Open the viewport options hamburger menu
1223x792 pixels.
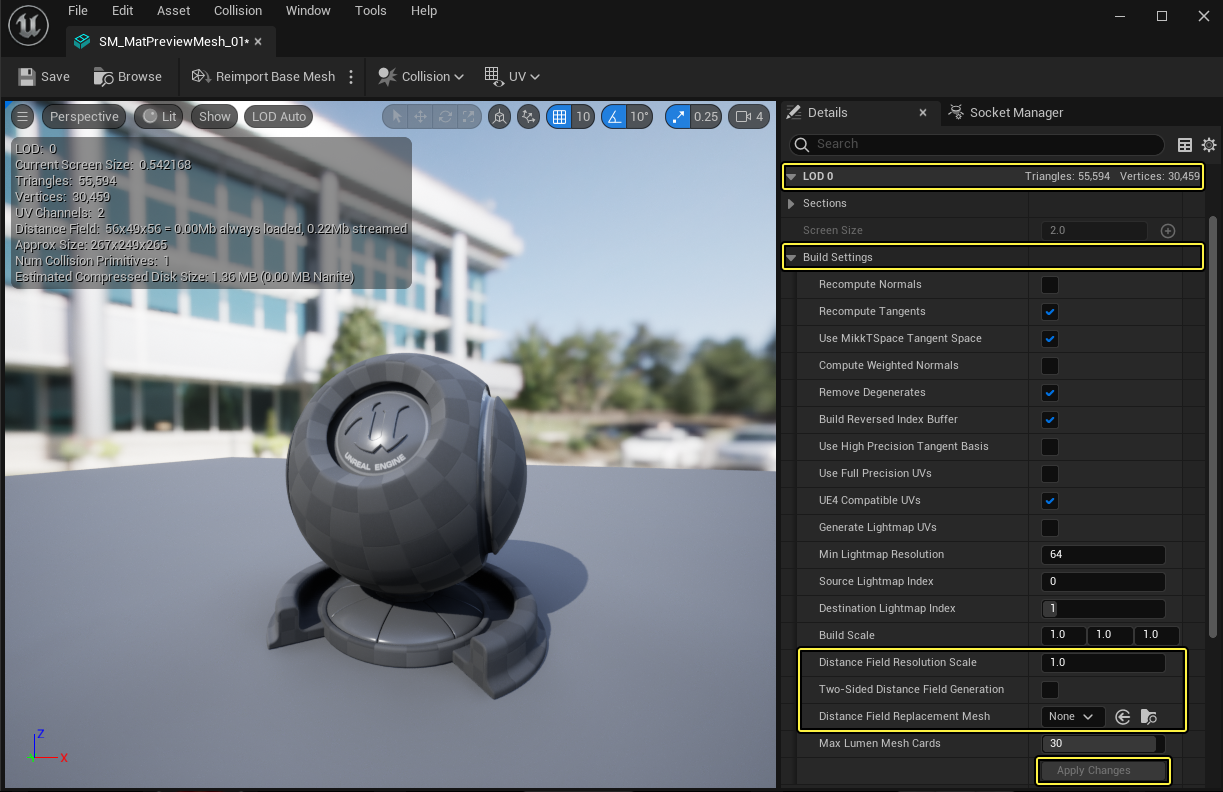(x=23, y=116)
